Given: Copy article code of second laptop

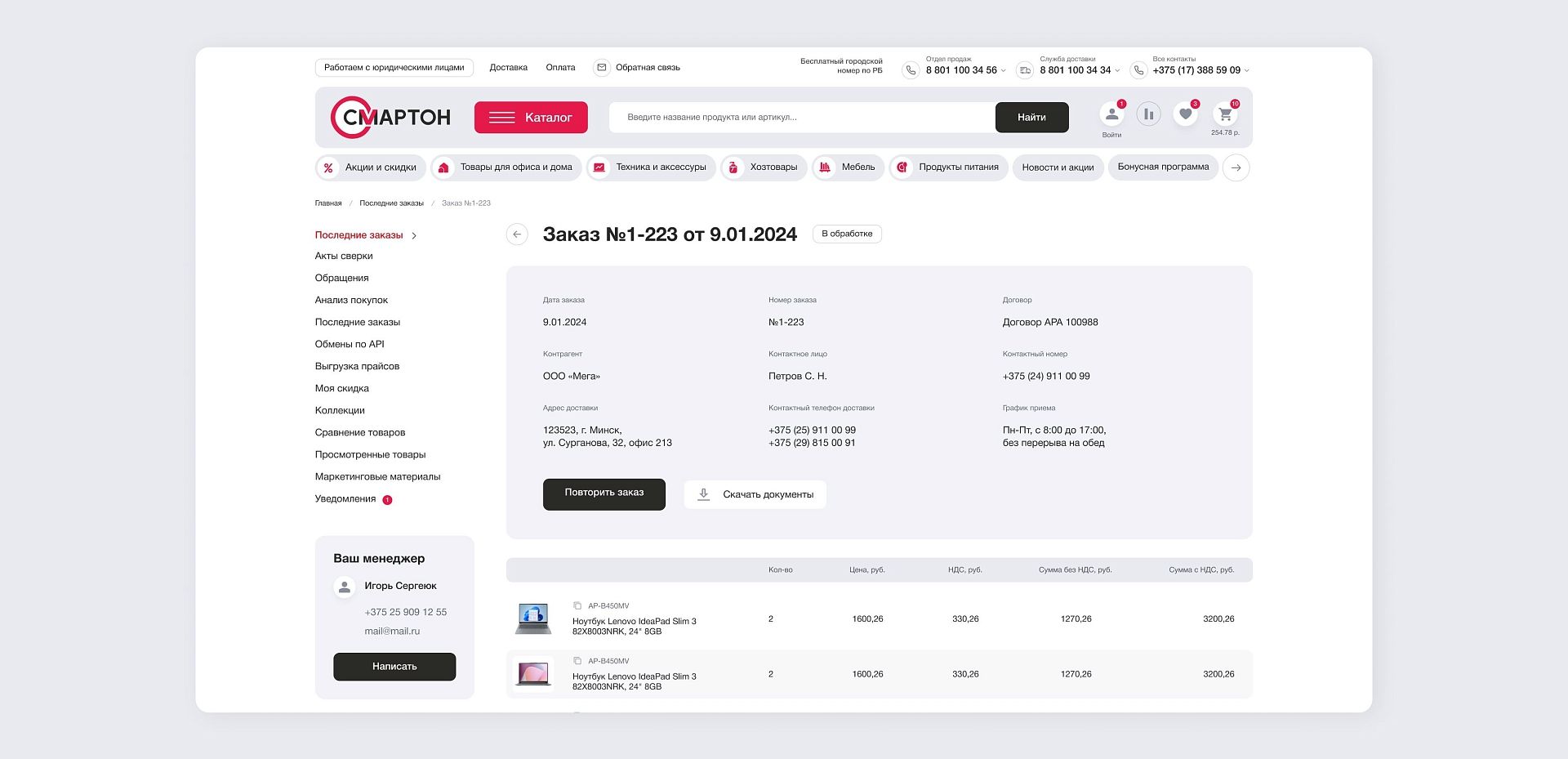Looking at the screenshot, I should pyautogui.click(x=577, y=661).
